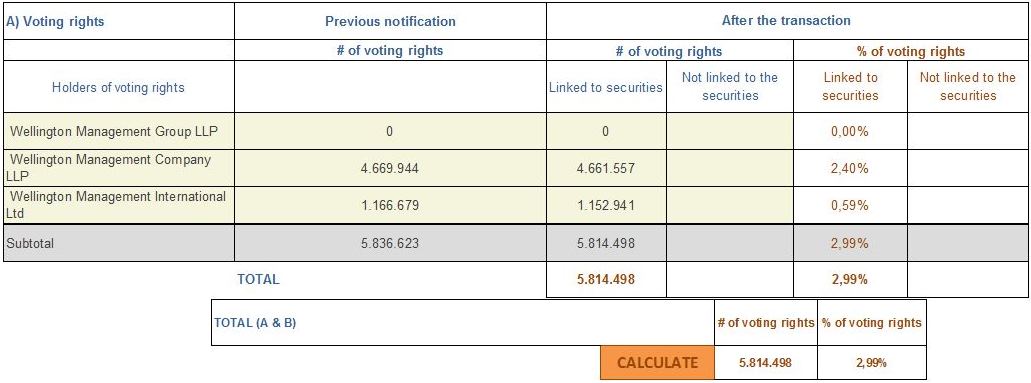
Task: Select the 2,40% voting rights cell
Action: pos(850,168)
